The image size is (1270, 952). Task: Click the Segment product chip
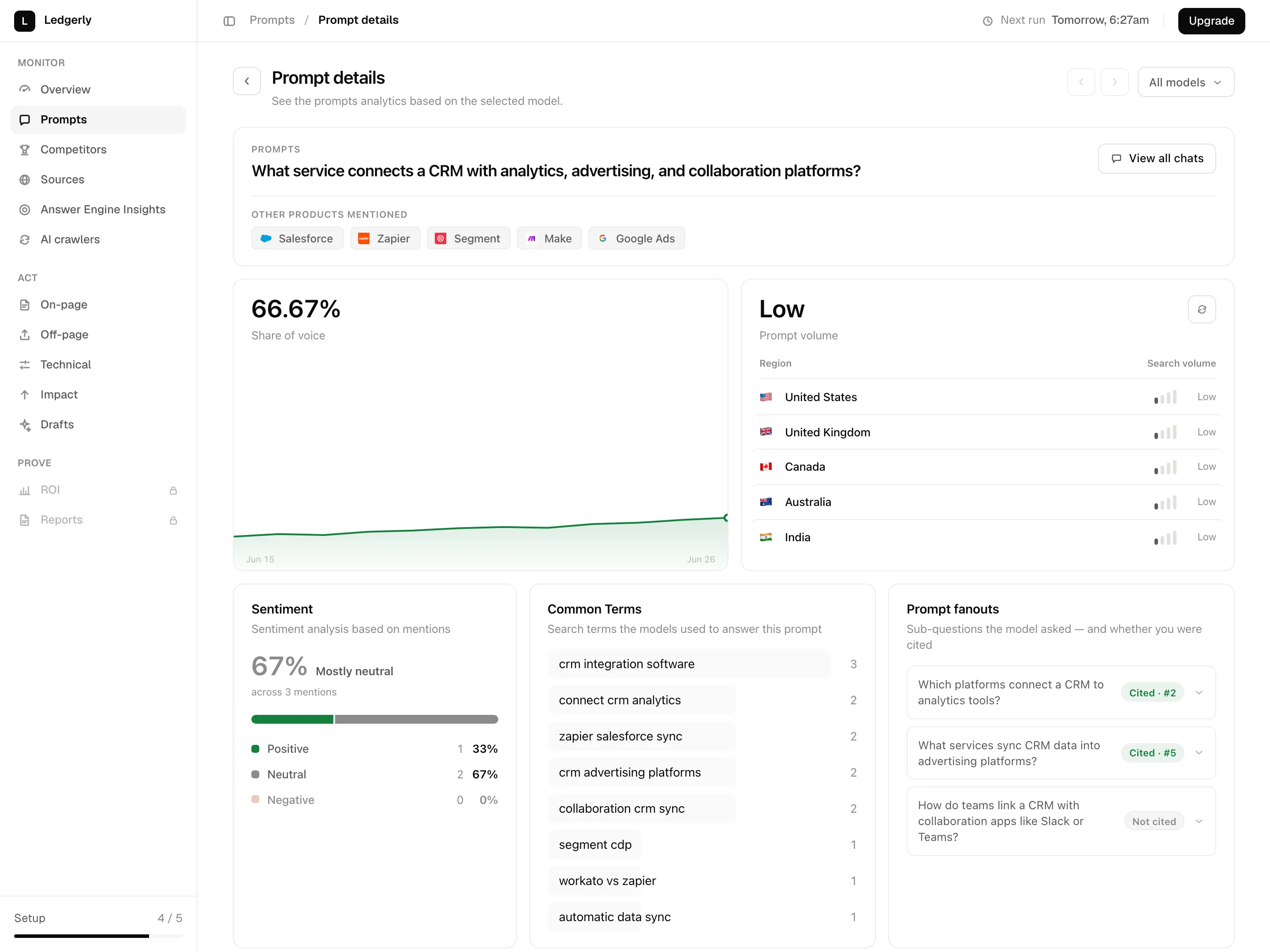[468, 238]
